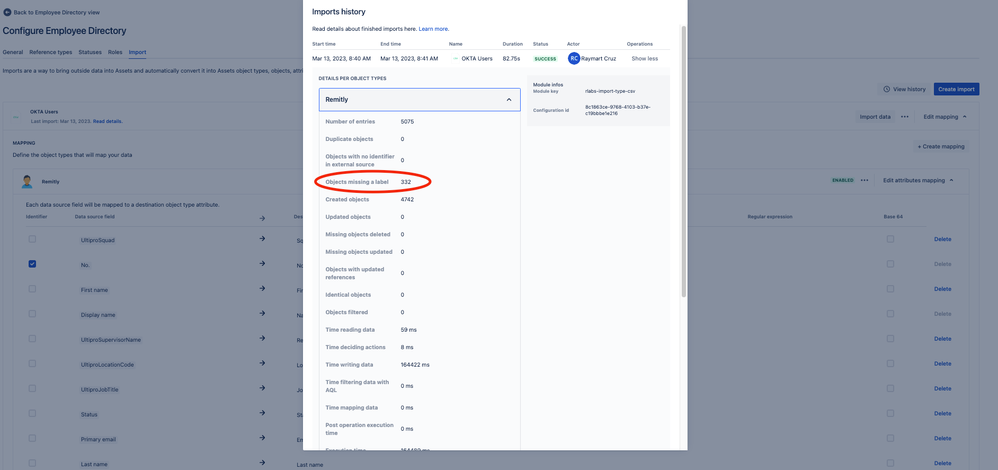Screen dimensions: 998x470
Task: Click the + Create mapping button
Action: point(941,146)
